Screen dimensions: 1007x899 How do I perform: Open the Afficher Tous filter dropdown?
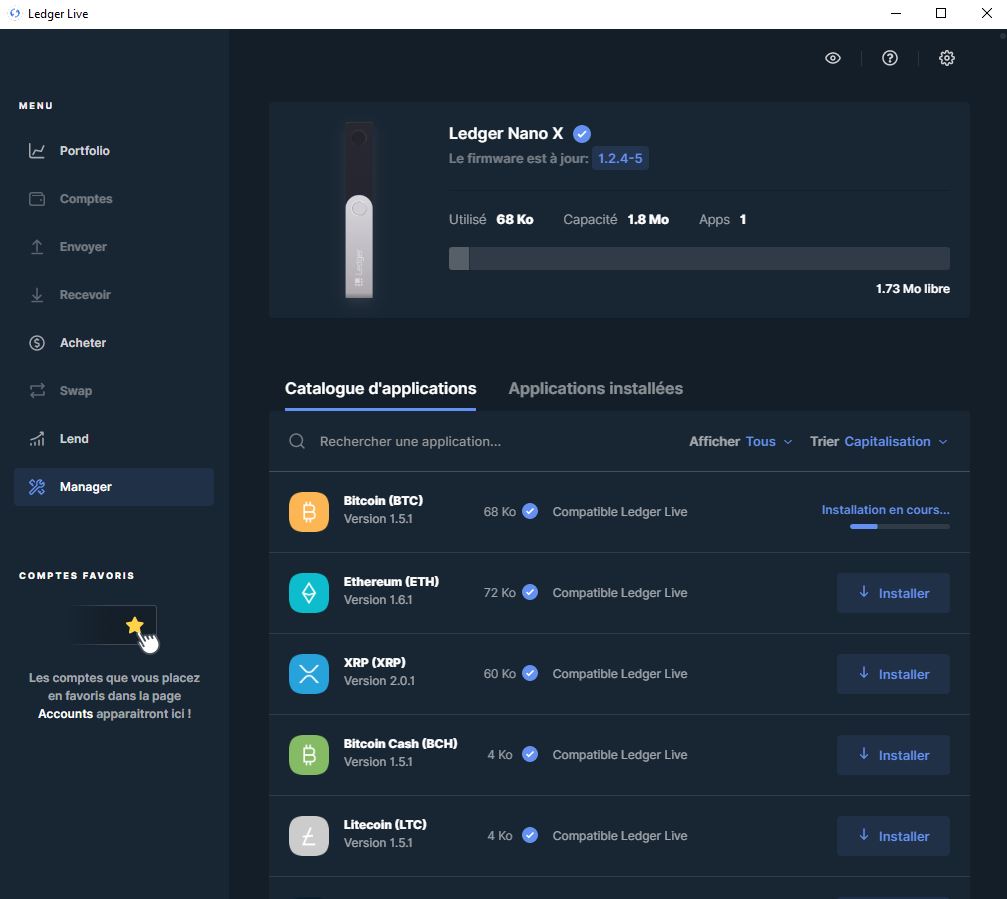pyautogui.click(x=740, y=442)
